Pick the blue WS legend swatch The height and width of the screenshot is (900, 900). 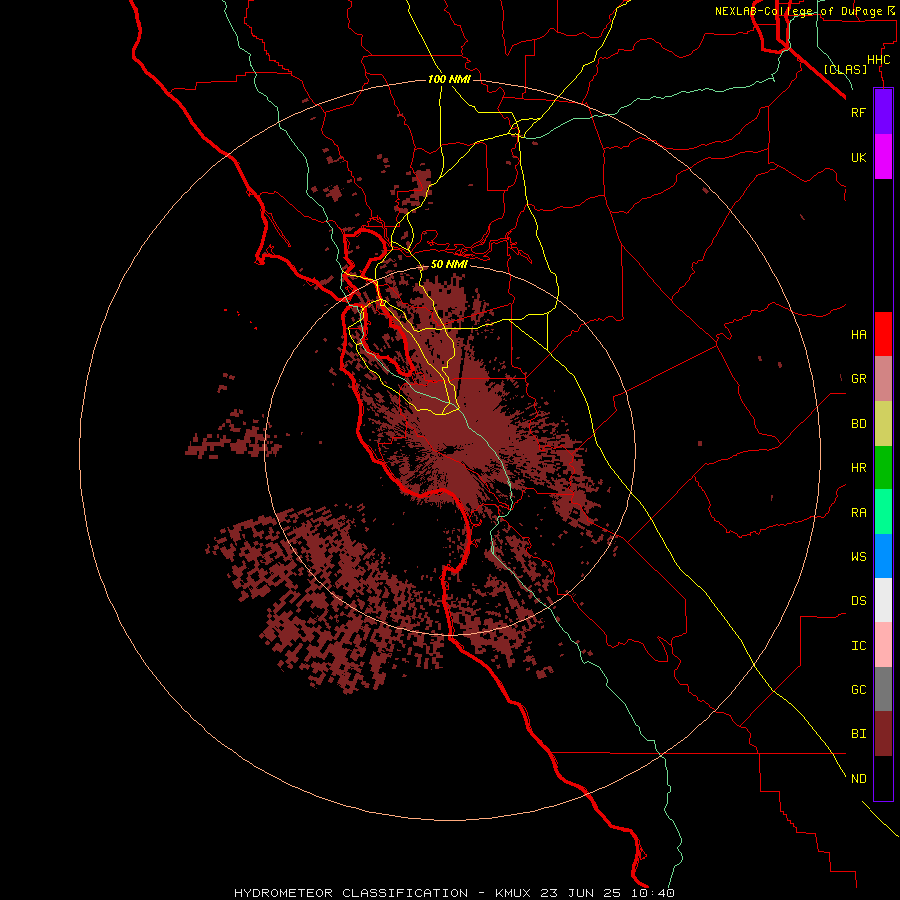coord(883,556)
